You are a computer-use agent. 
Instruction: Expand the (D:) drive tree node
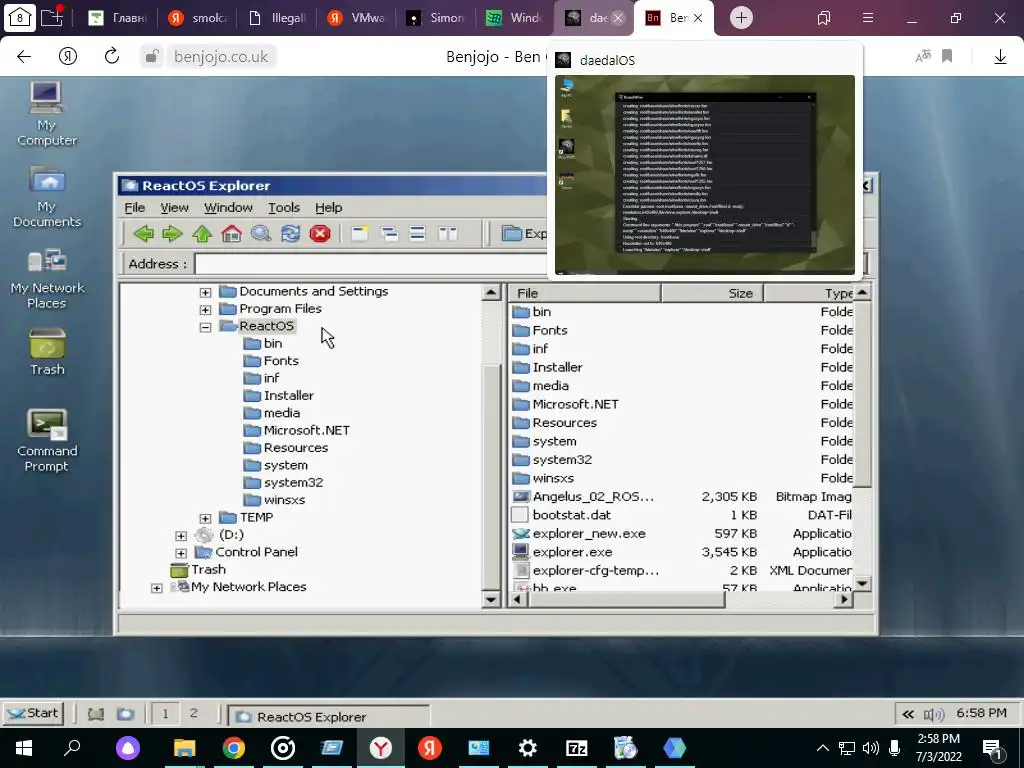click(x=181, y=536)
